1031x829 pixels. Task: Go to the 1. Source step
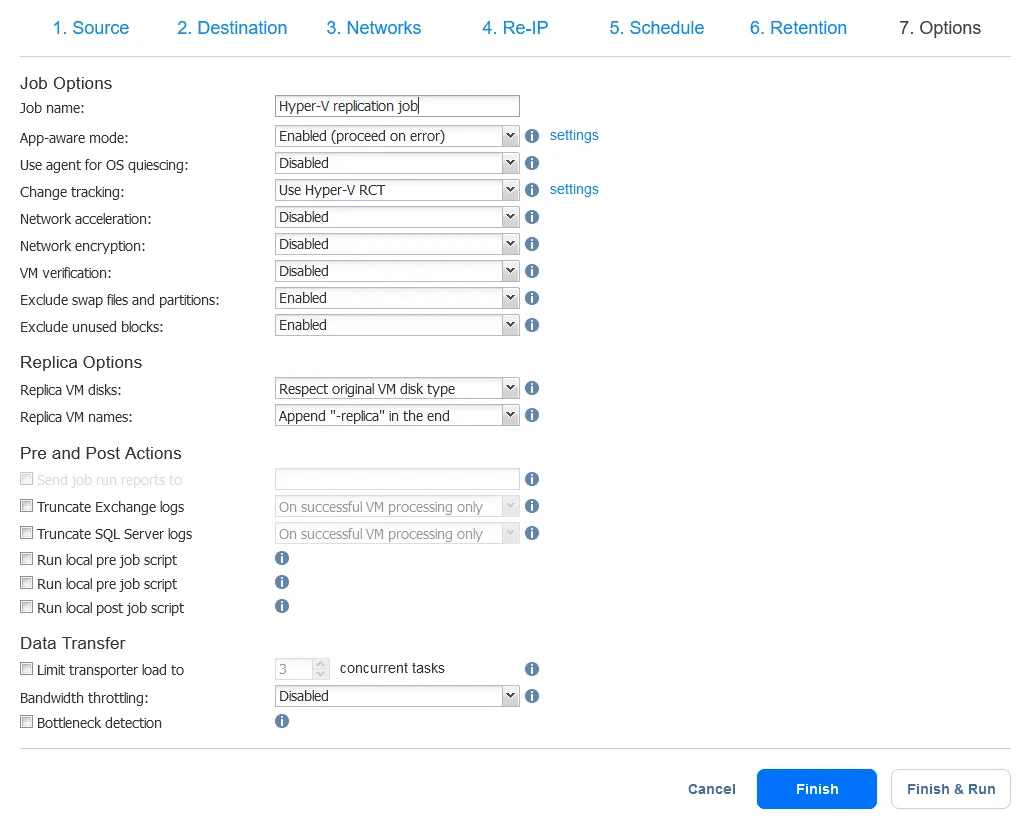[91, 28]
